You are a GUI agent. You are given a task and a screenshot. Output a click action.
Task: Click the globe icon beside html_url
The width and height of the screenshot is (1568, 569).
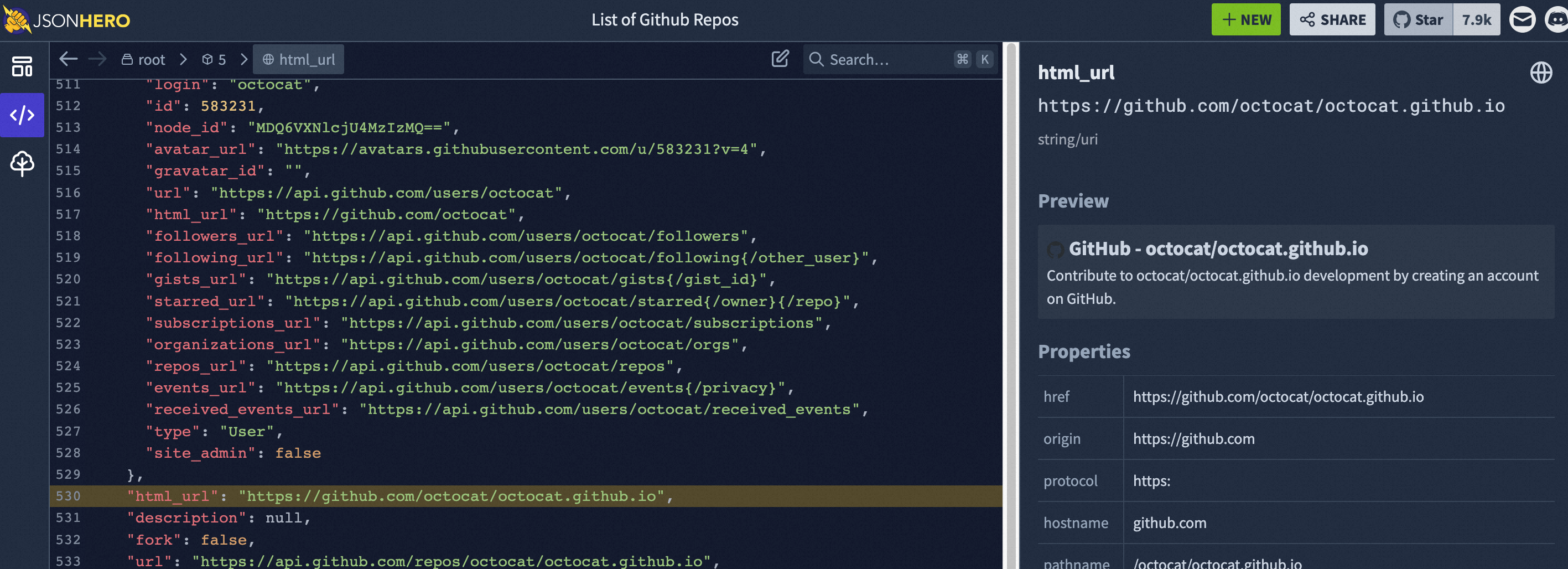pyautogui.click(x=1540, y=73)
